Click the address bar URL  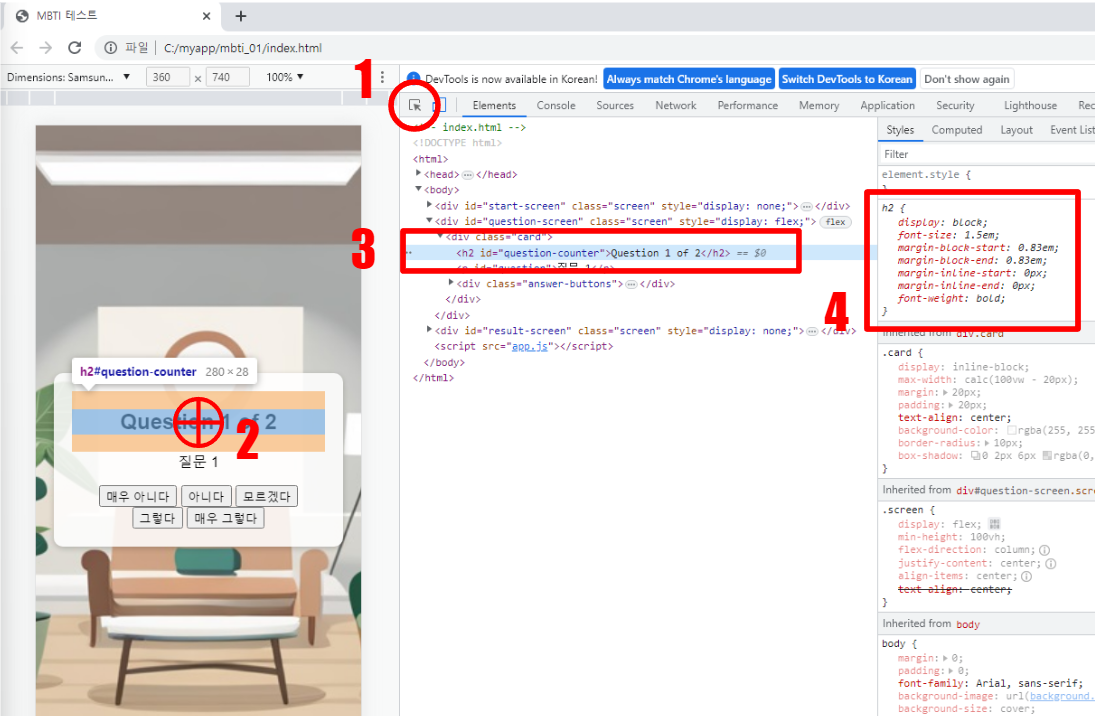point(242,48)
